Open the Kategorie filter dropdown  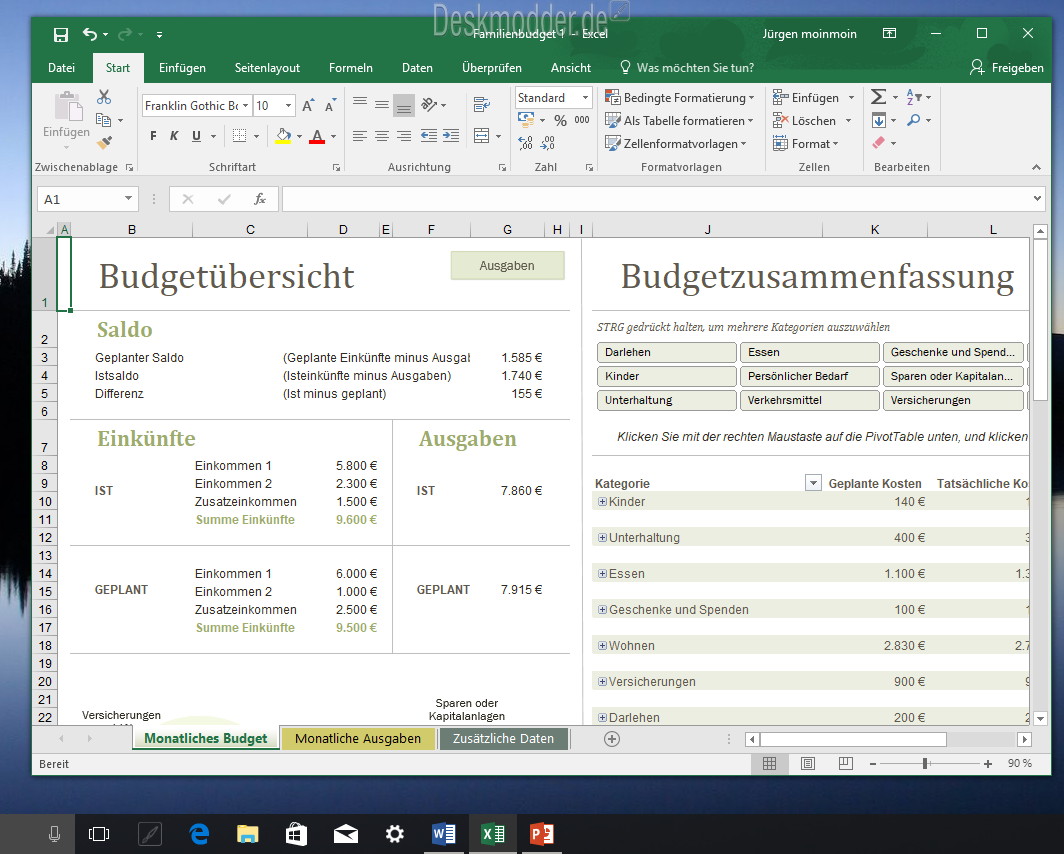point(812,482)
